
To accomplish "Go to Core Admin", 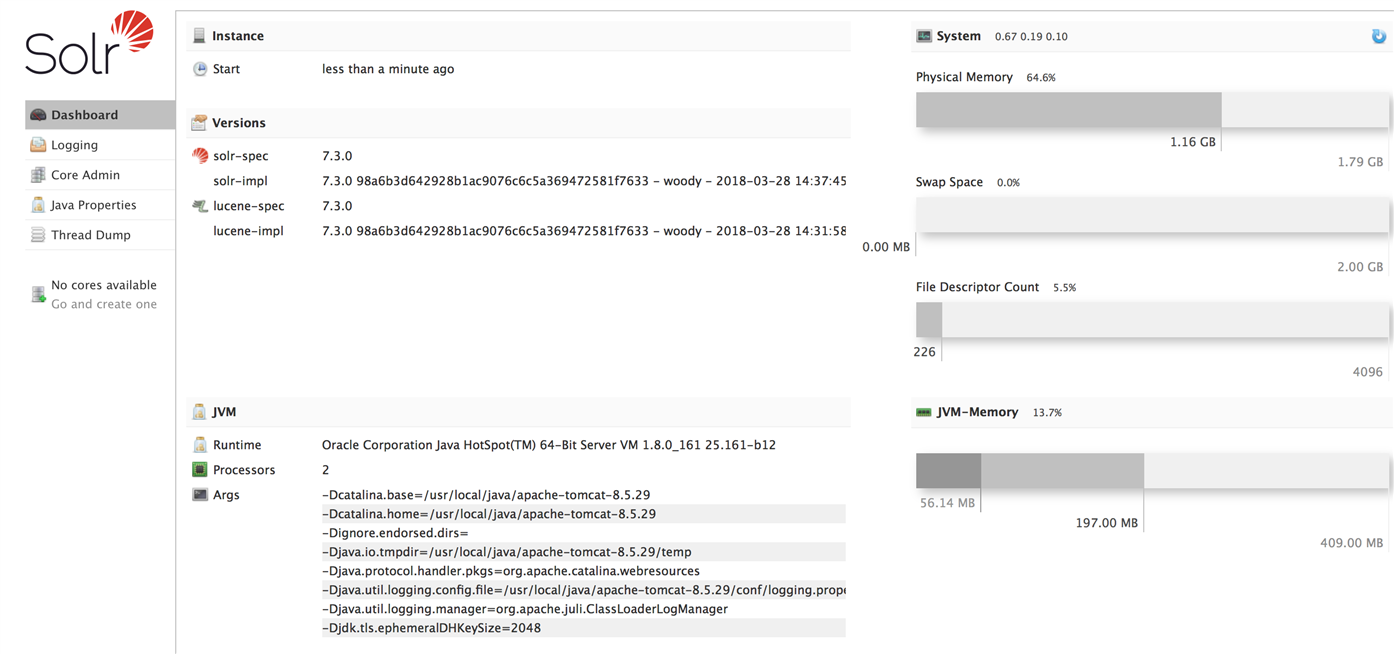I will pos(100,175).
